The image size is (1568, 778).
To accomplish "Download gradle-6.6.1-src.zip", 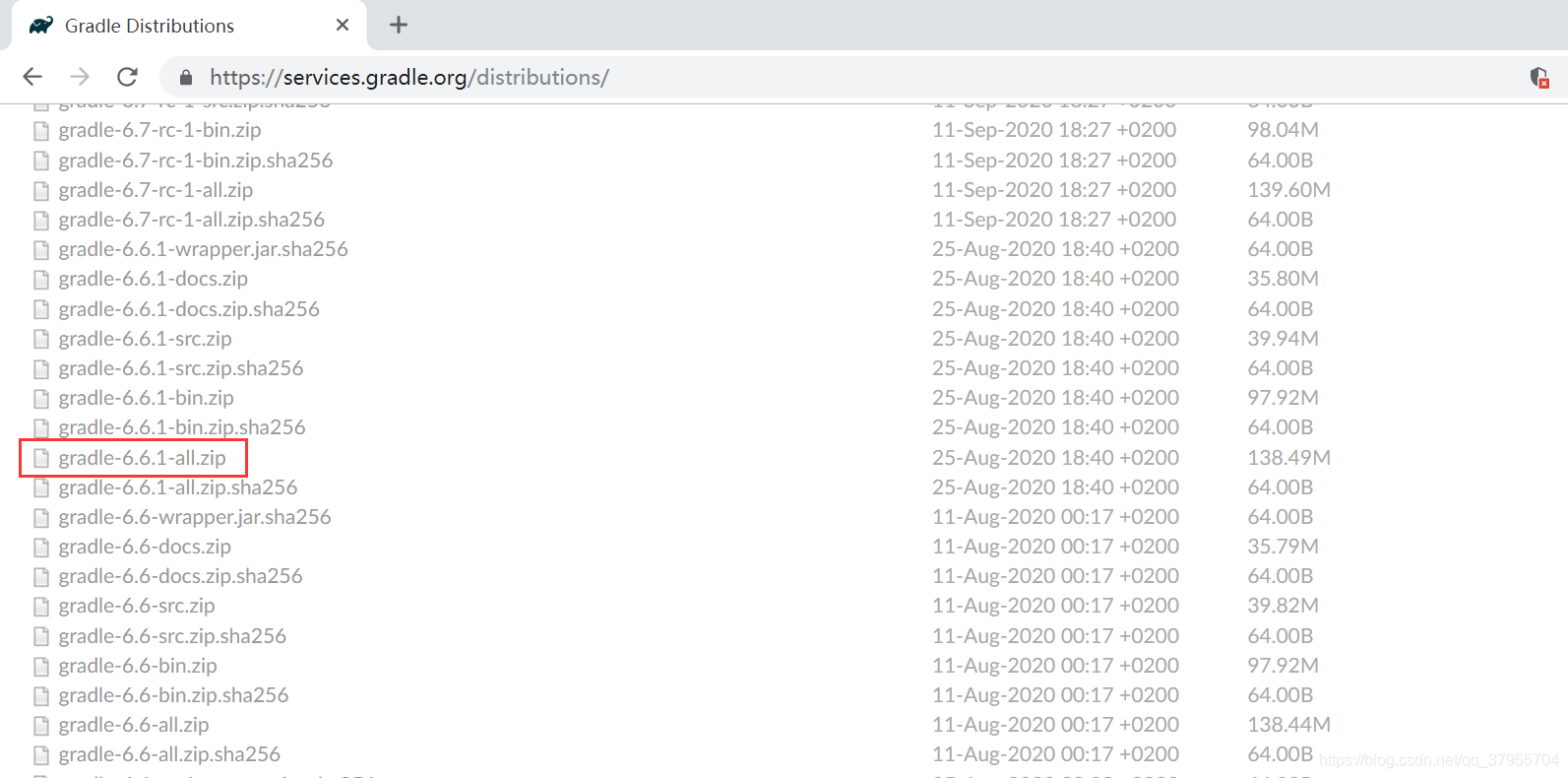I will [x=145, y=338].
